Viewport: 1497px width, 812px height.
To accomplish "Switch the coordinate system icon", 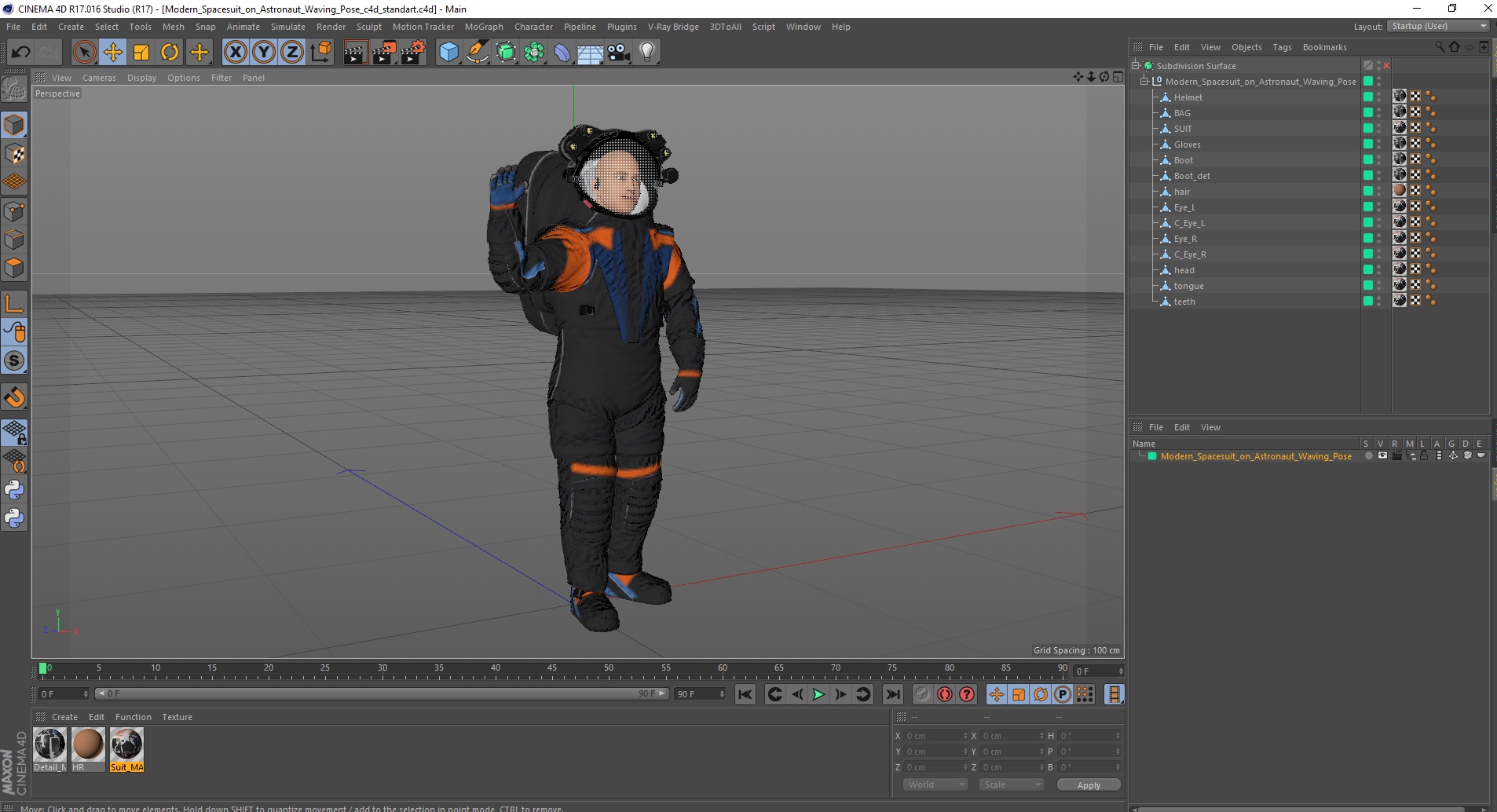I will coord(320,53).
